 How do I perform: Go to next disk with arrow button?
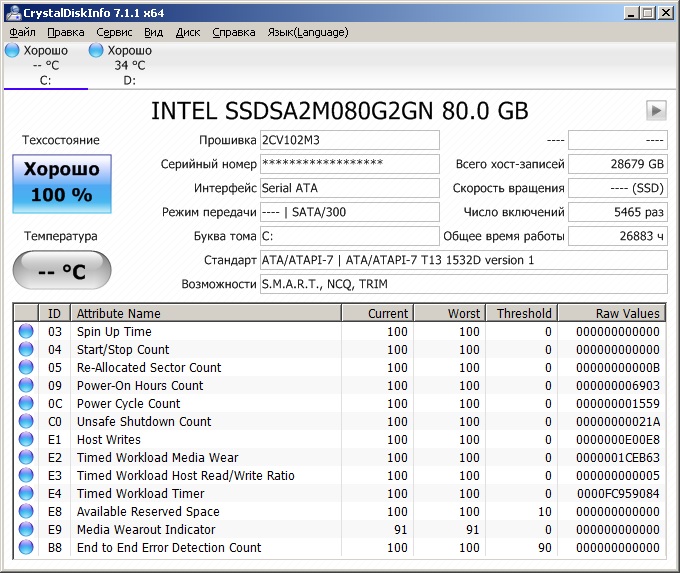[x=656, y=110]
